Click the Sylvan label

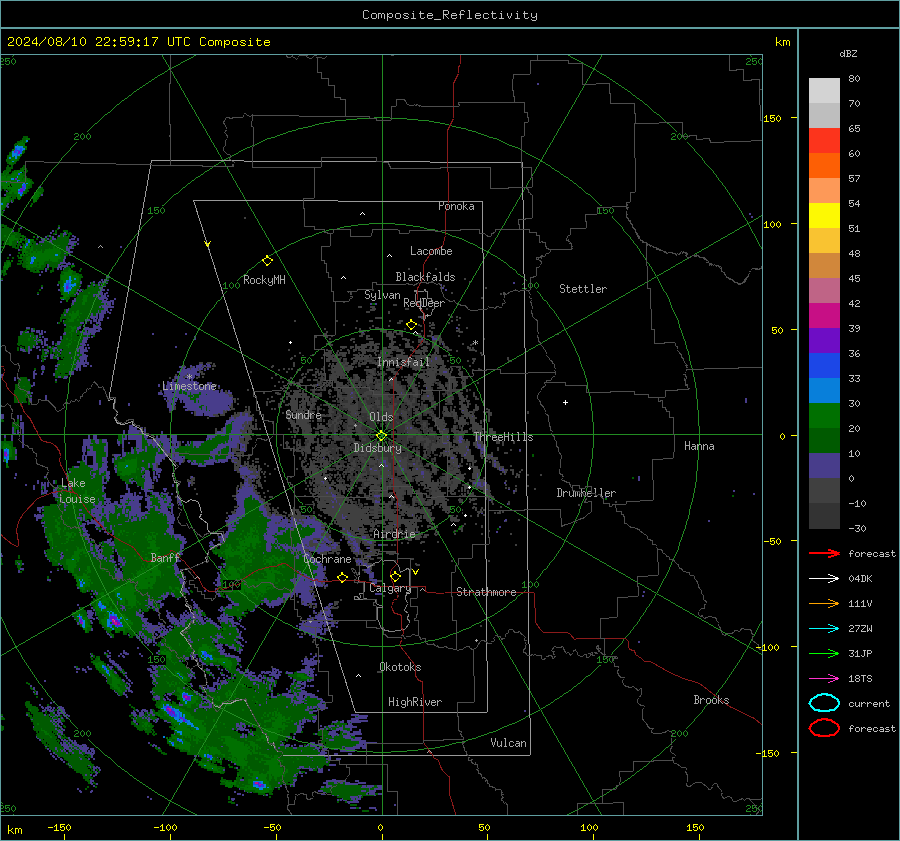(x=382, y=295)
